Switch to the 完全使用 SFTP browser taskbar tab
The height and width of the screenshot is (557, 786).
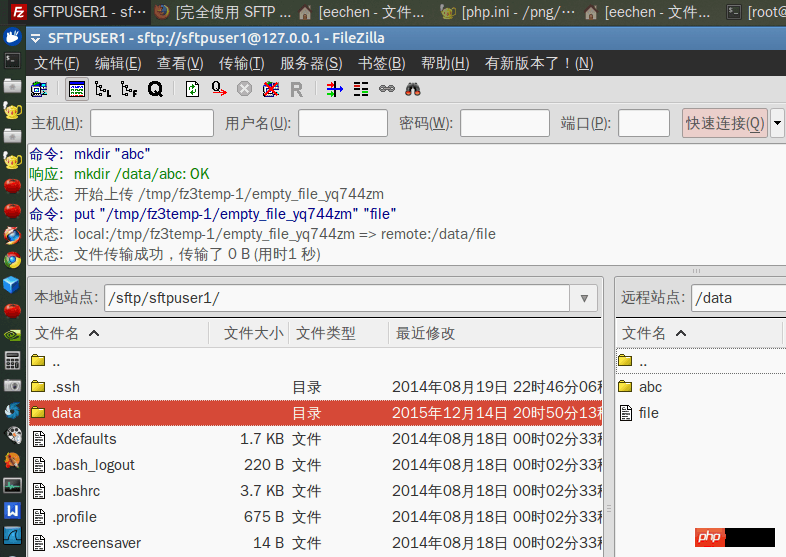click(223, 12)
